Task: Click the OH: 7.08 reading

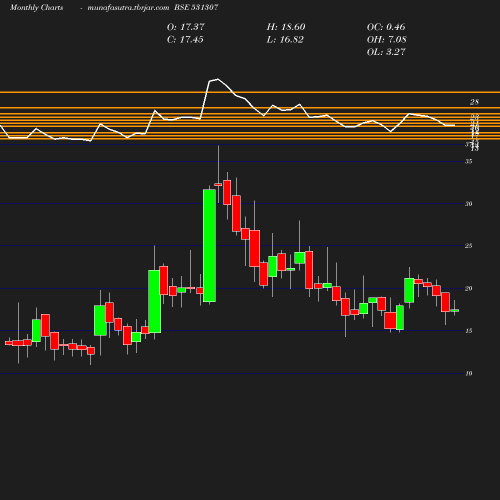Action: click(387, 40)
